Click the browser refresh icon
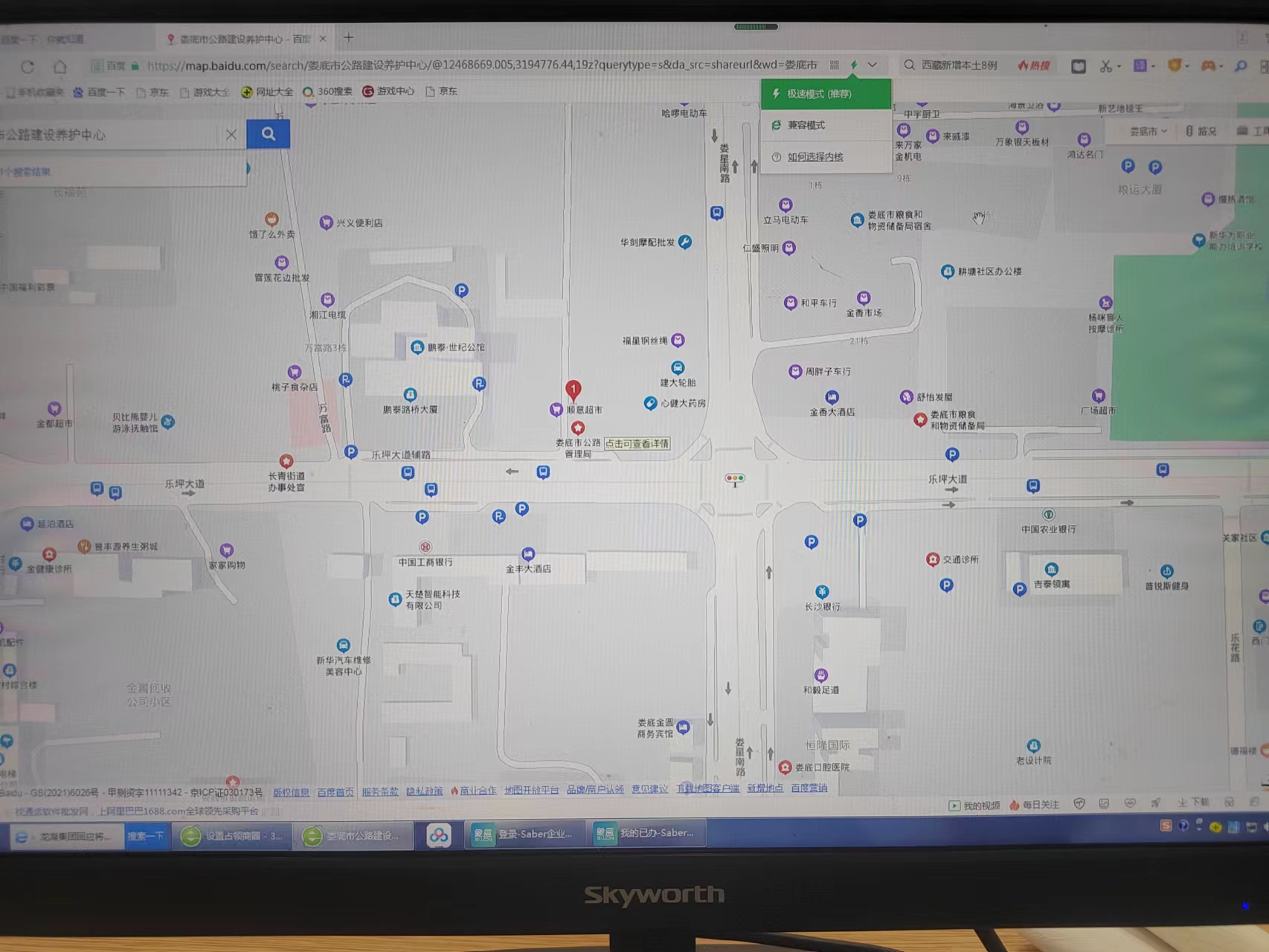Image resolution: width=1269 pixels, height=952 pixels. click(28, 67)
